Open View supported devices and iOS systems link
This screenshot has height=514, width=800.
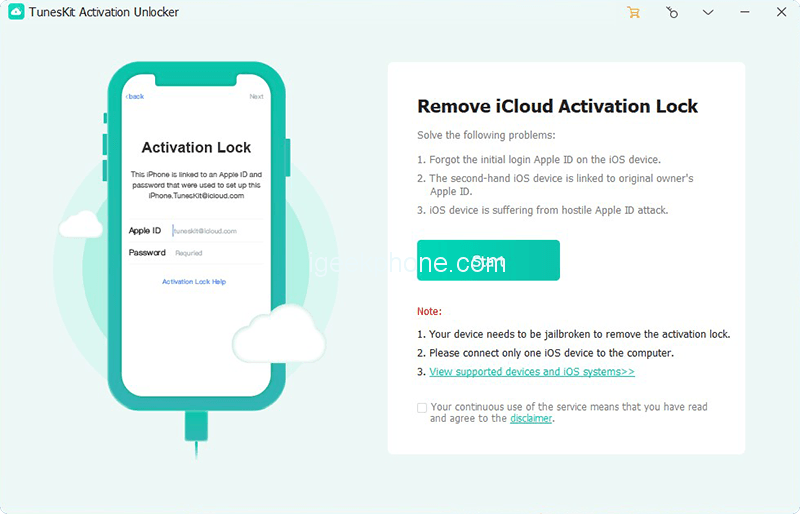(532, 372)
